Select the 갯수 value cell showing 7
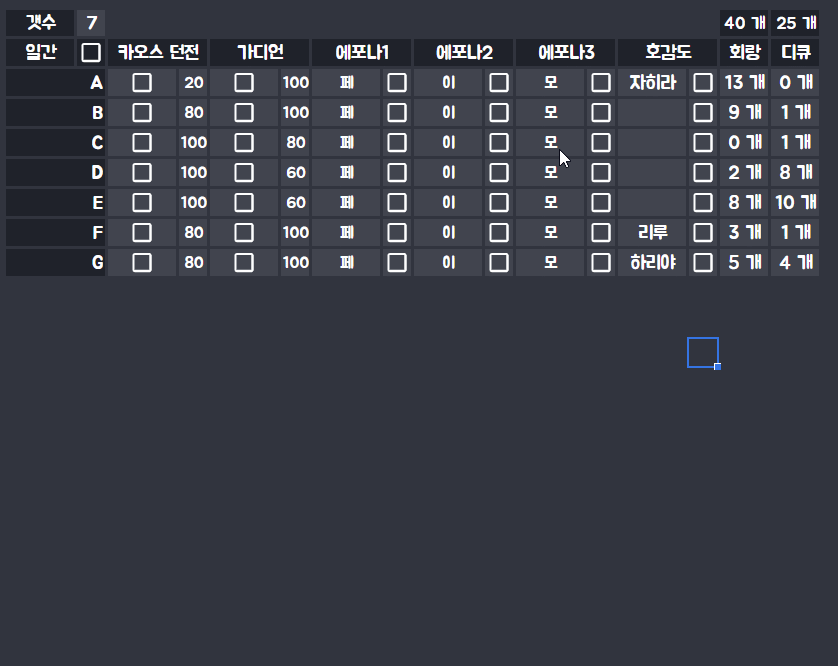Viewport: 838px width, 666px height. (x=91, y=23)
